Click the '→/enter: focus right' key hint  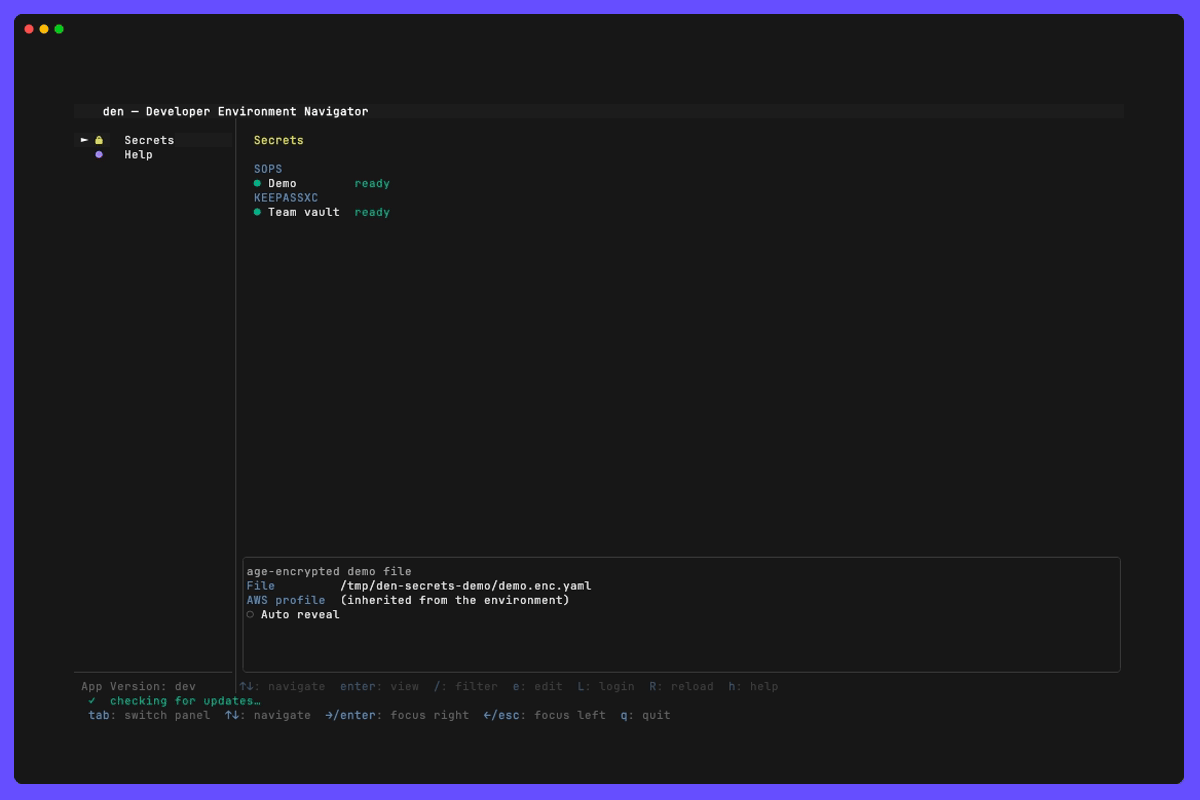[397, 715]
